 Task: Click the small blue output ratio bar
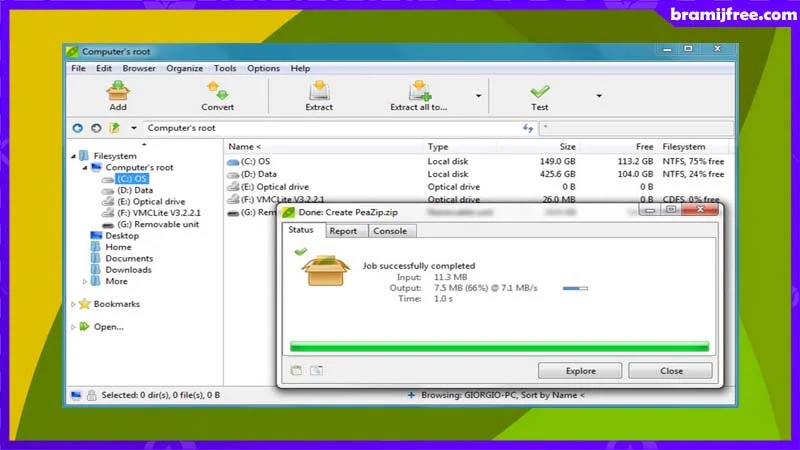576,289
